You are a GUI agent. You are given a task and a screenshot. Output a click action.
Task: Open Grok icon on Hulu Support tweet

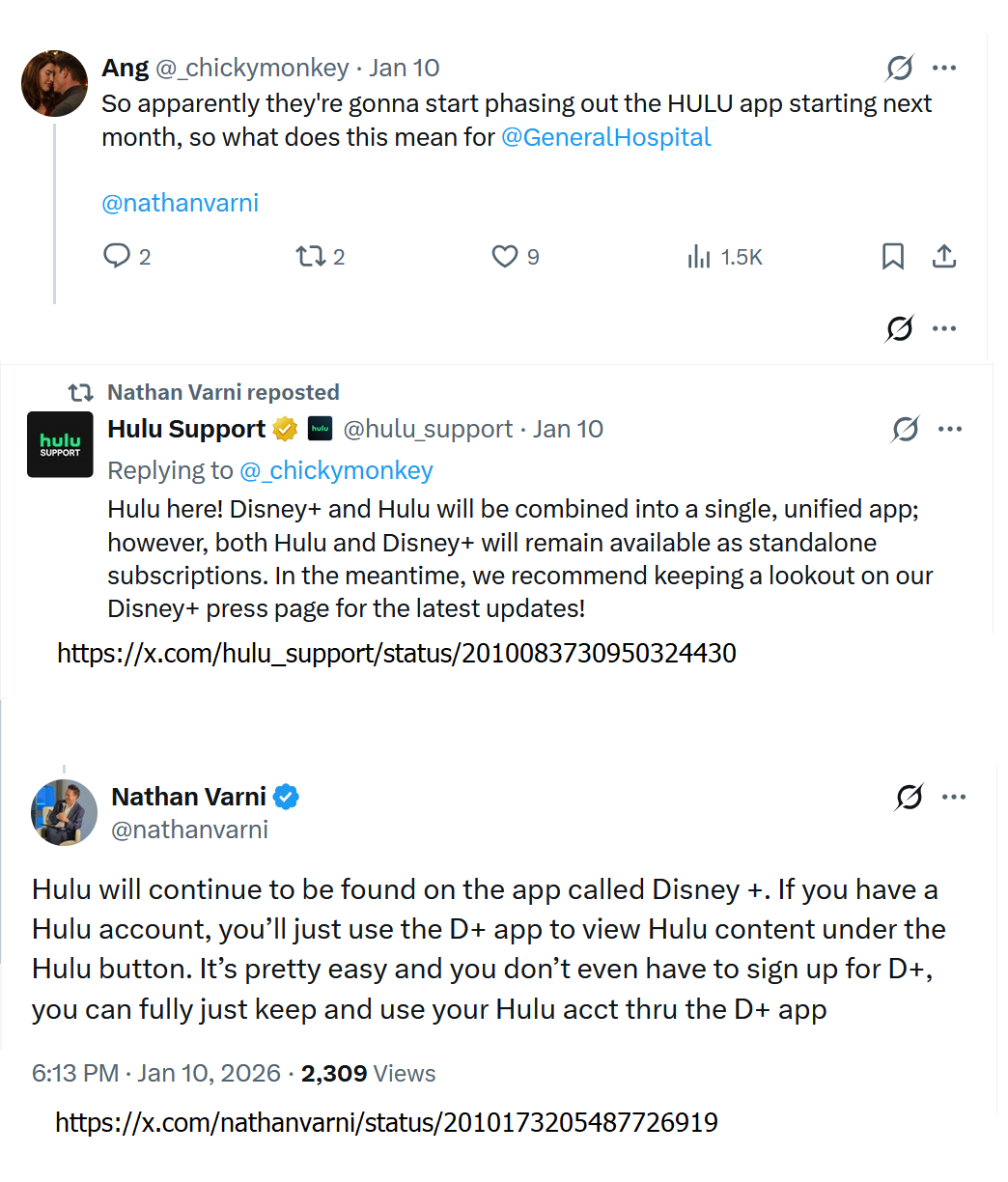point(905,429)
